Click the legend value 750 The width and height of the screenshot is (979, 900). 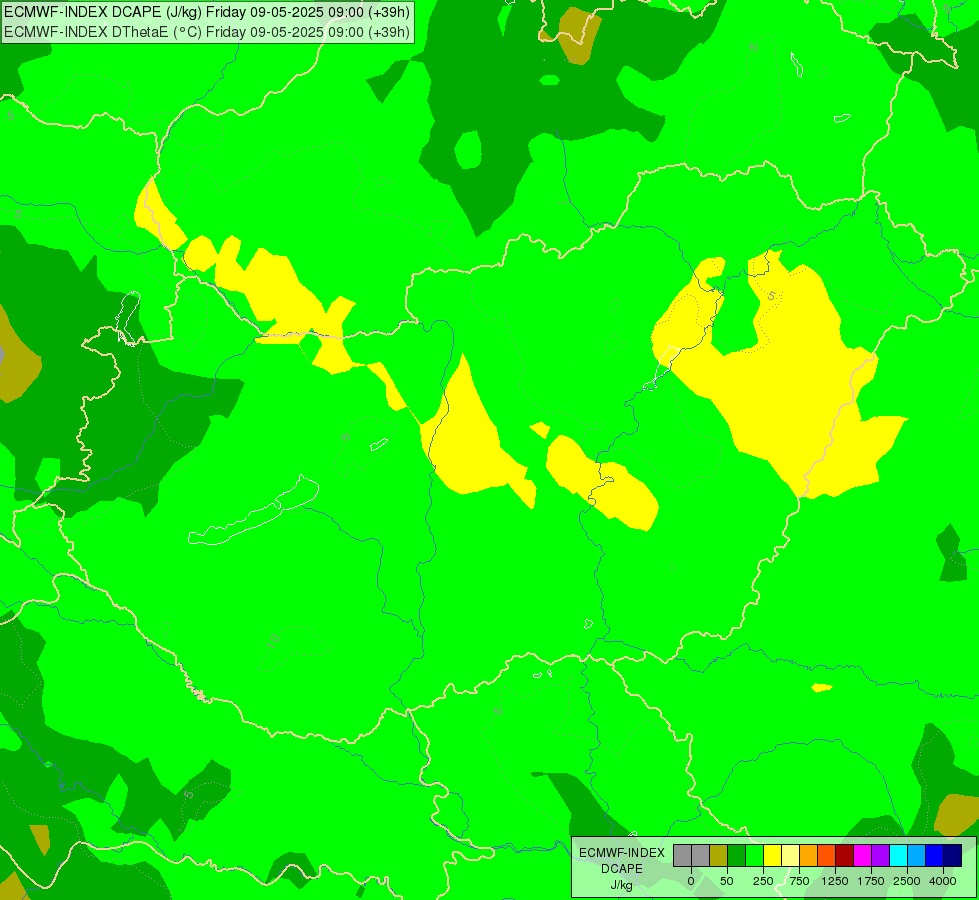pyautogui.click(x=799, y=881)
